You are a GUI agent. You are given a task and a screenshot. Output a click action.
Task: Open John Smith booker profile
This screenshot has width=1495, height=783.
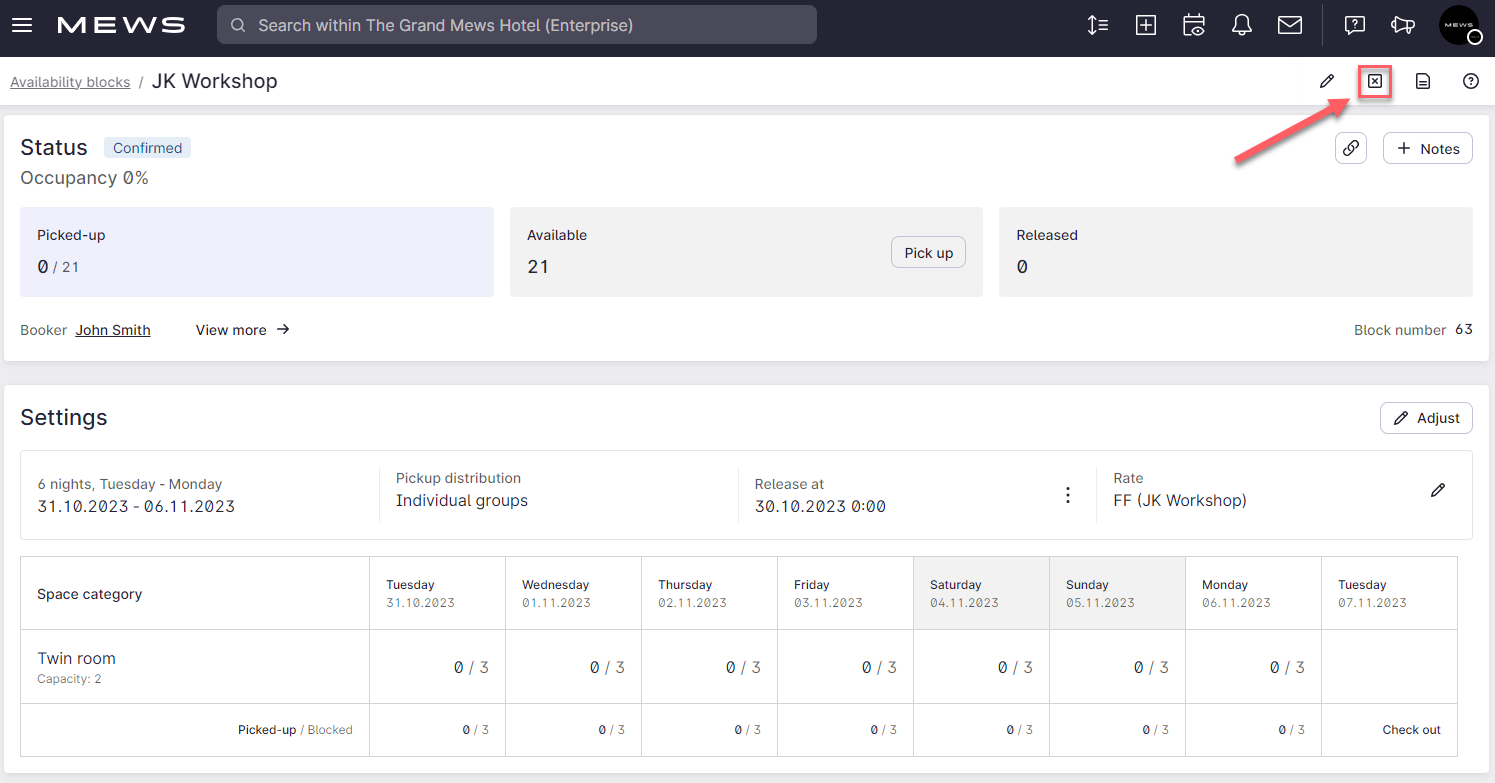113,330
